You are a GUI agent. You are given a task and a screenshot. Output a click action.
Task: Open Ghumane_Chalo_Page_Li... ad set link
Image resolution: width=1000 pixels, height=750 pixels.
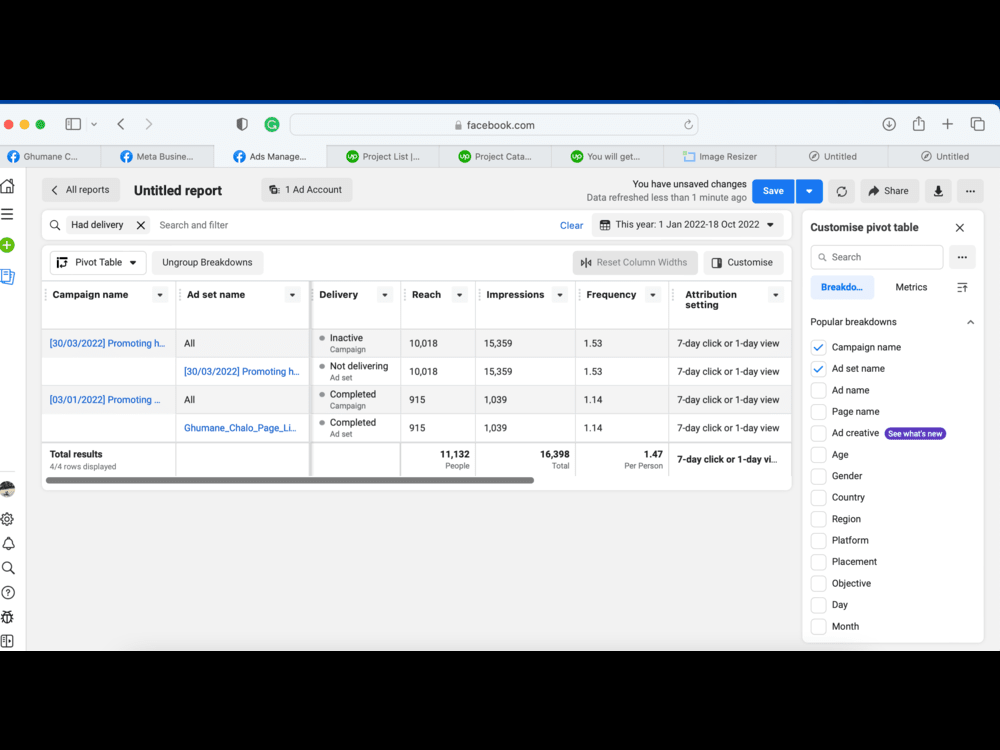tap(240, 428)
